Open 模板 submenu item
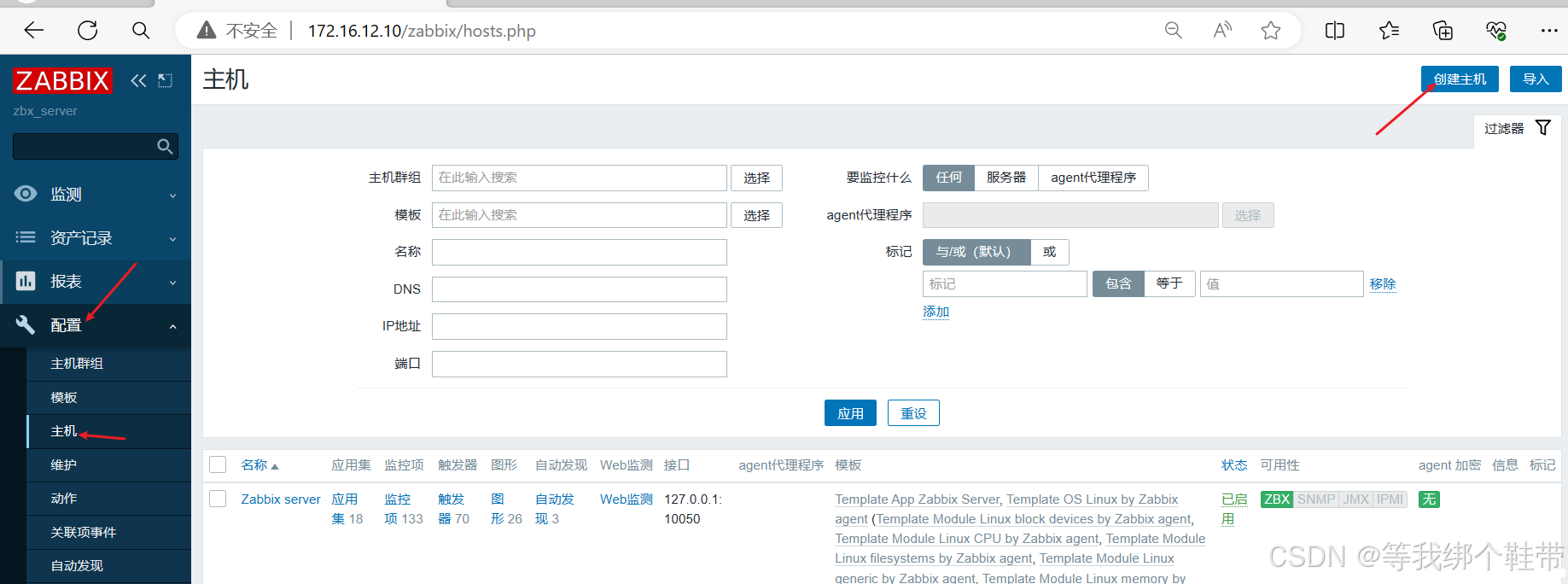 [x=109, y=398]
